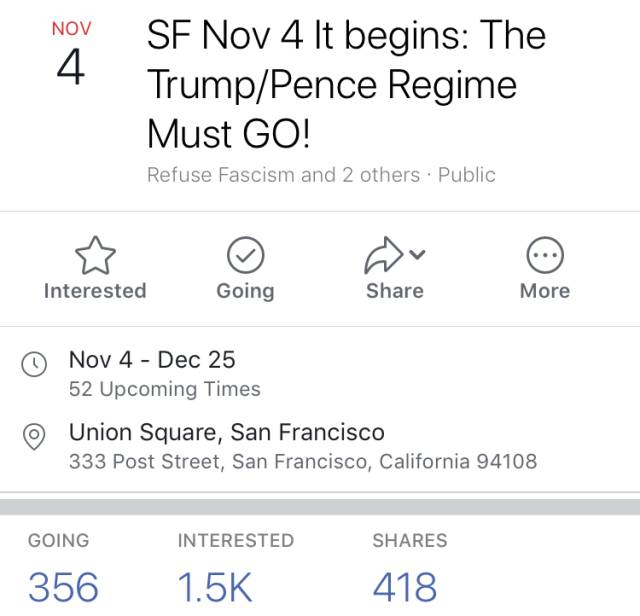Open the Nov 4 - Dec 25 date range
This screenshot has height=616, width=640.
[x=152, y=360]
